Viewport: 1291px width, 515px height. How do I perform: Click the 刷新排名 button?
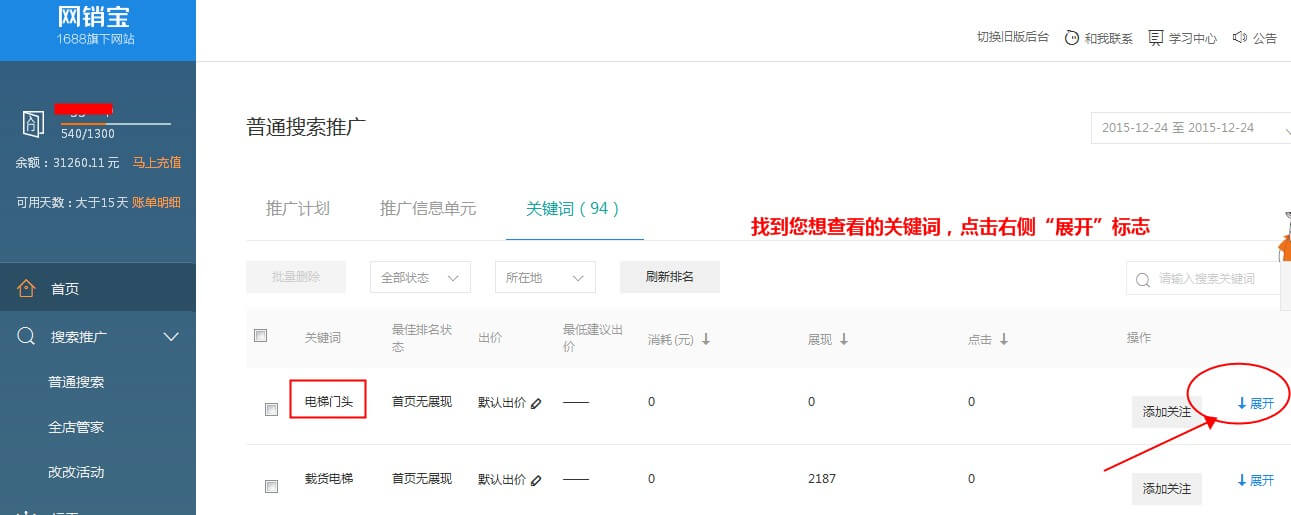coord(669,277)
